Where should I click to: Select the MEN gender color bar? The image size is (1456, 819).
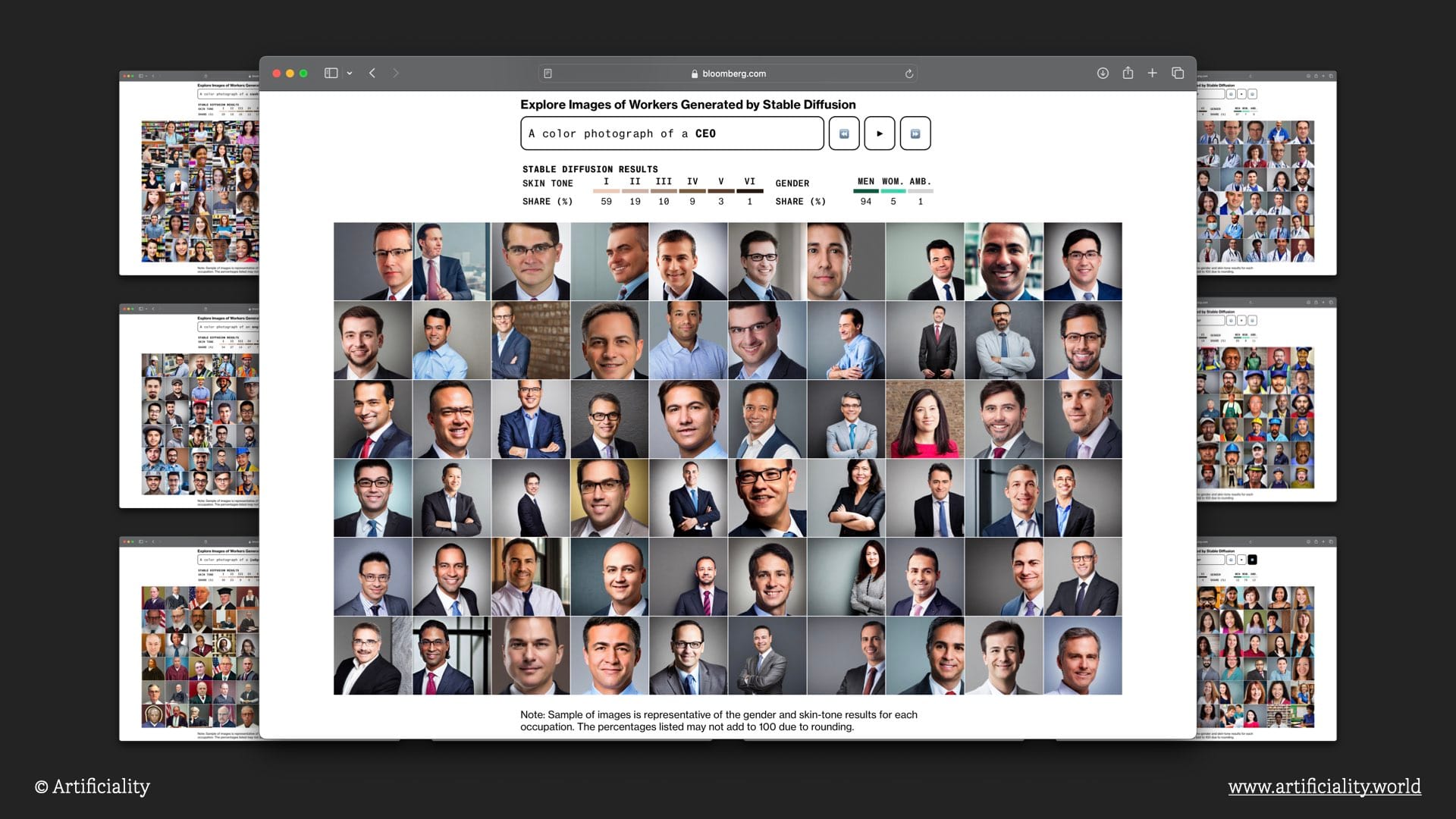[x=865, y=191]
